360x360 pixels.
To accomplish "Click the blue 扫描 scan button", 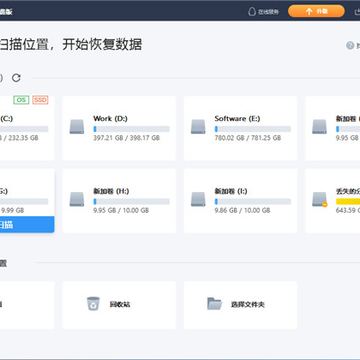I will tap(27, 225).
